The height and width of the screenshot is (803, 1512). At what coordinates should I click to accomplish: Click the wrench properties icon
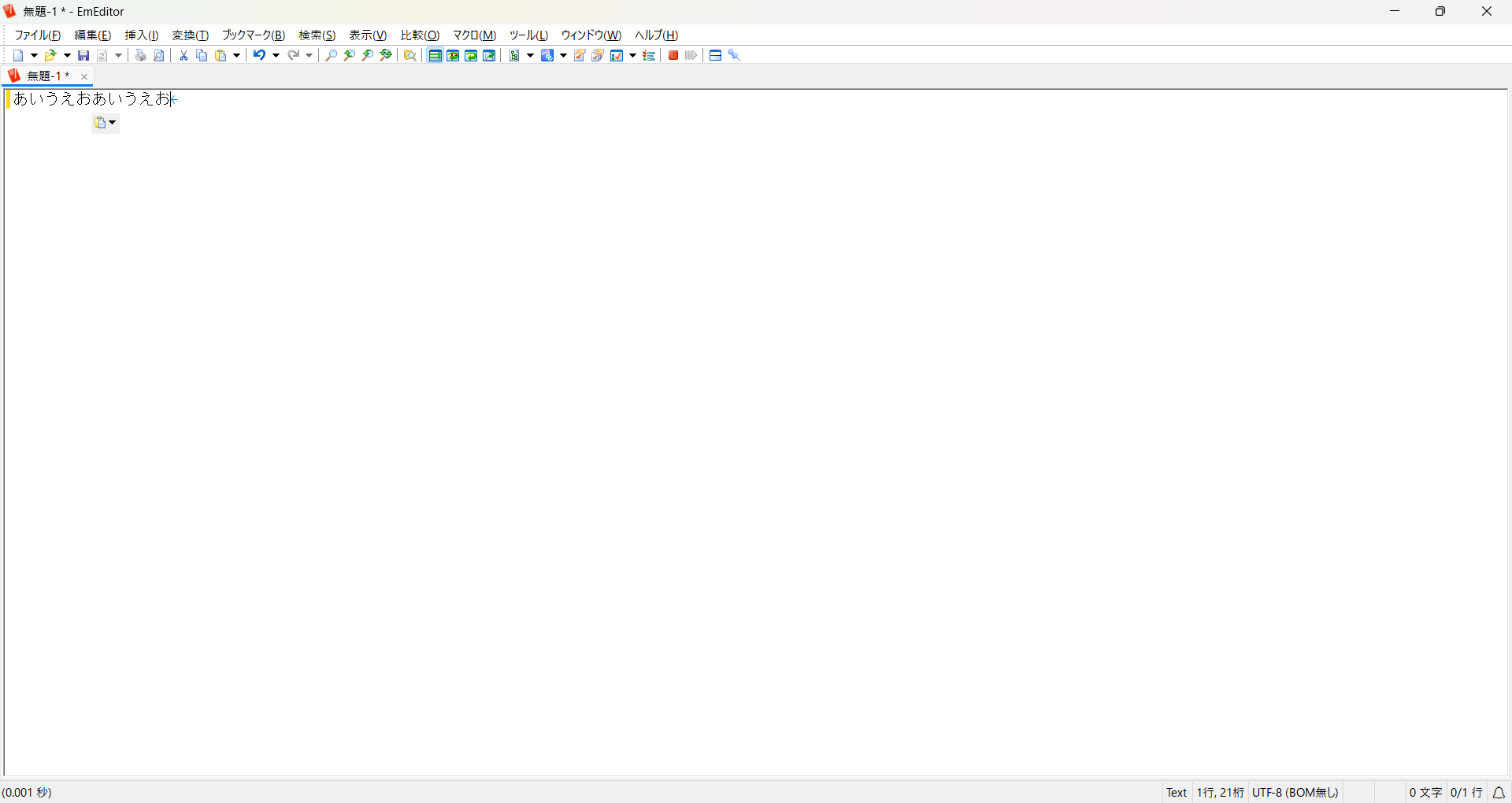point(734,55)
